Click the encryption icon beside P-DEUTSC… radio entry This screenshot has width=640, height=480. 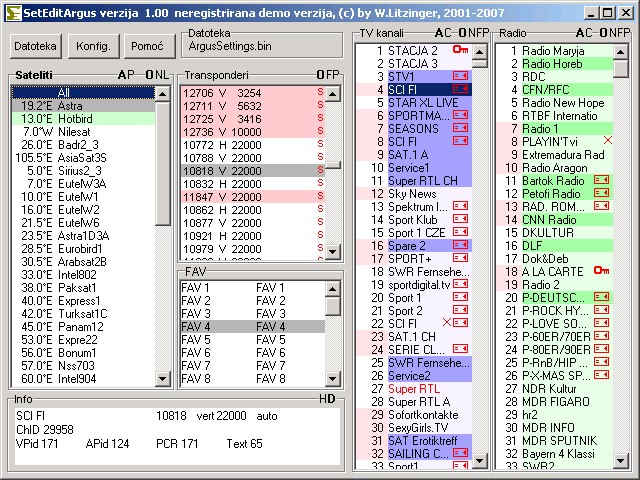(601, 297)
